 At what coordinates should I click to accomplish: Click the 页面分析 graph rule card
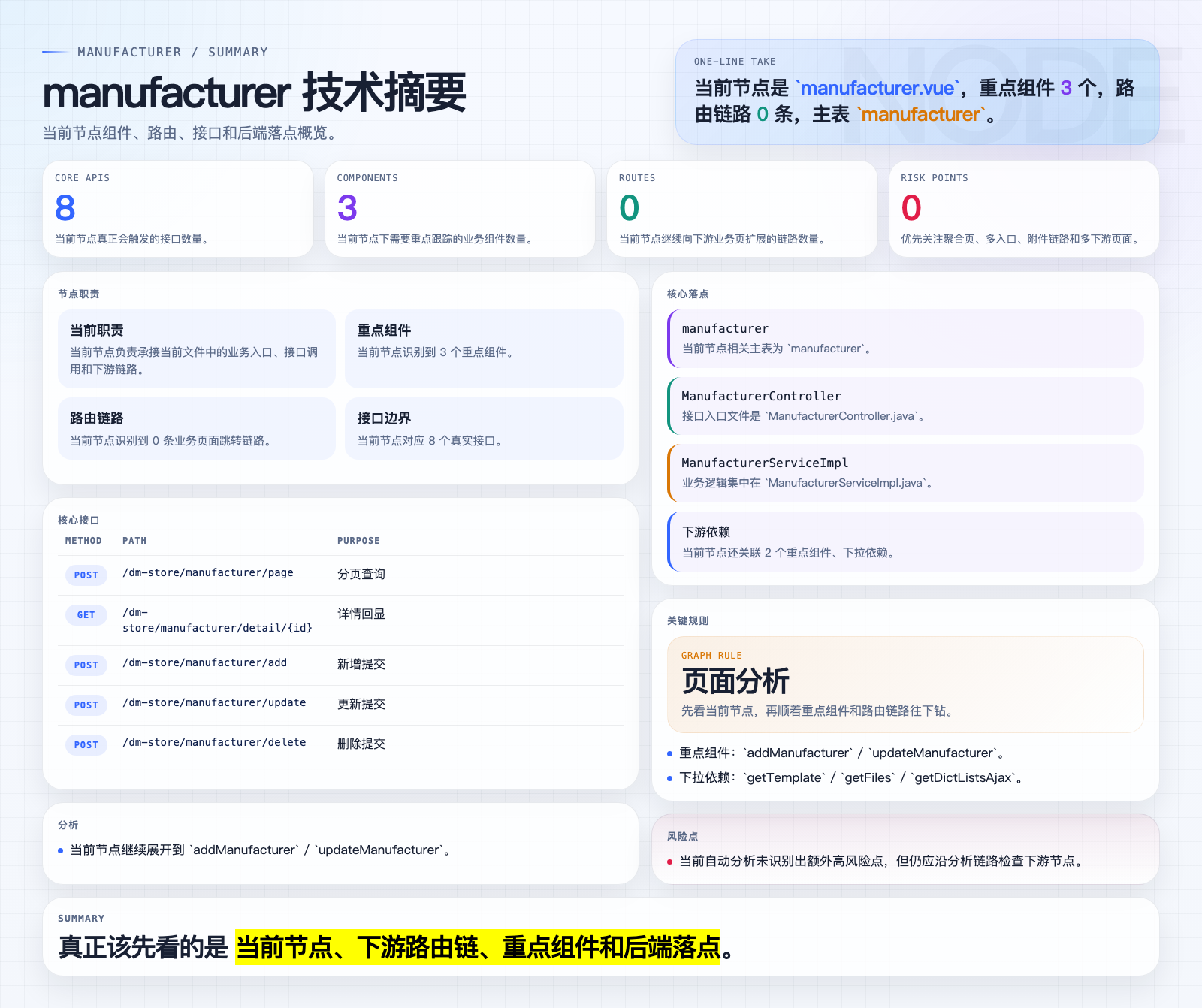pos(905,684)
